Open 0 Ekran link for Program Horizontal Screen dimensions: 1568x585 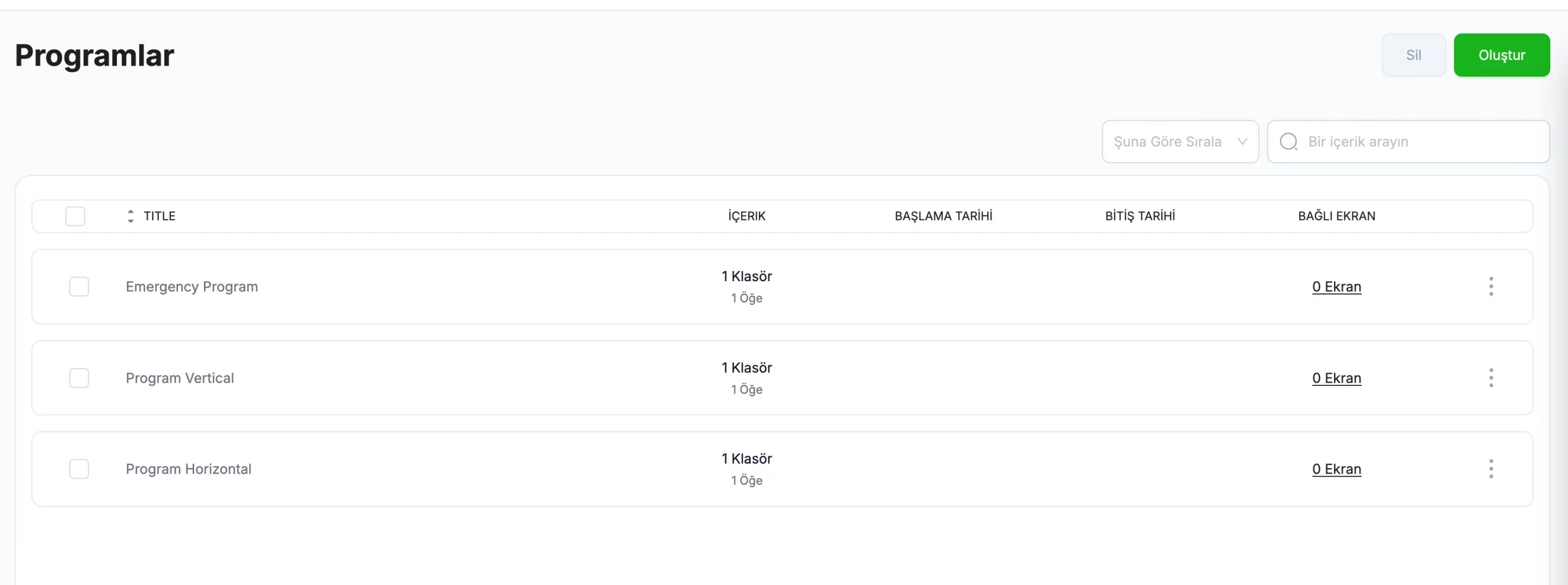click(1336, 469)
